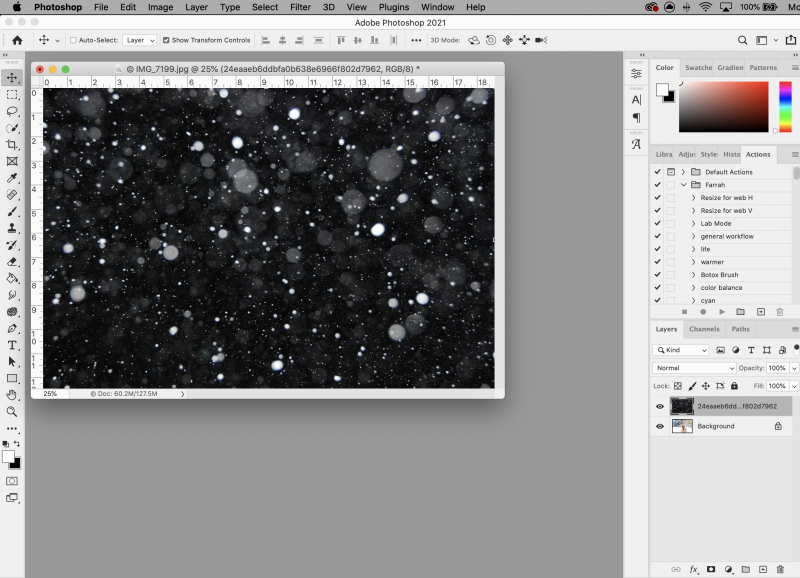The width and height of the screenshot is (800, 578).
Task: Open the blend mode Normal dropdown
Action: coord(694,368)
